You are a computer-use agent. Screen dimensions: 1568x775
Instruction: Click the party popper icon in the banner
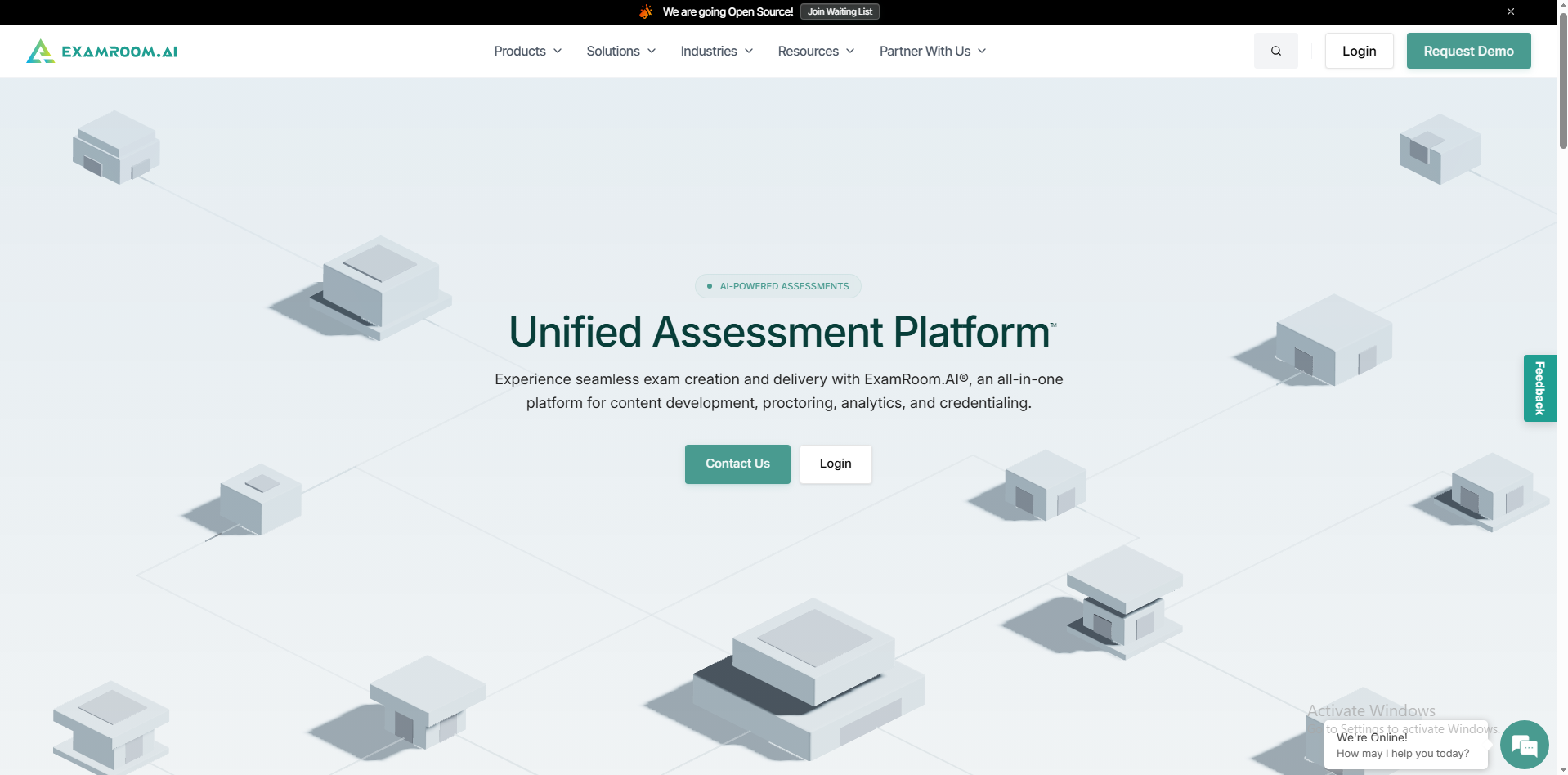point(646,11)
